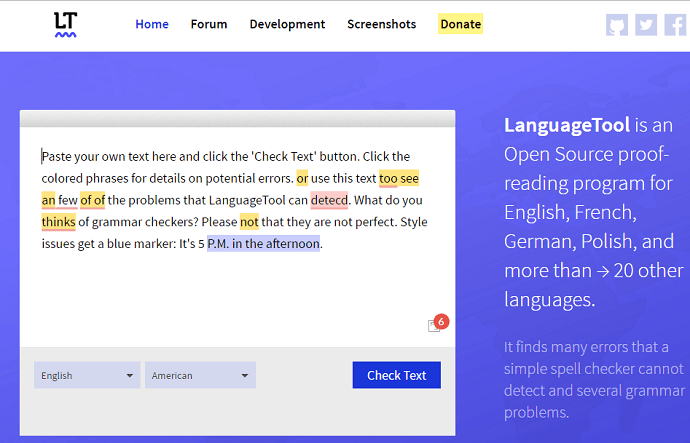The image size is (690, 443).
Task: Click the highlighted word 'or'
Action: 302,178
